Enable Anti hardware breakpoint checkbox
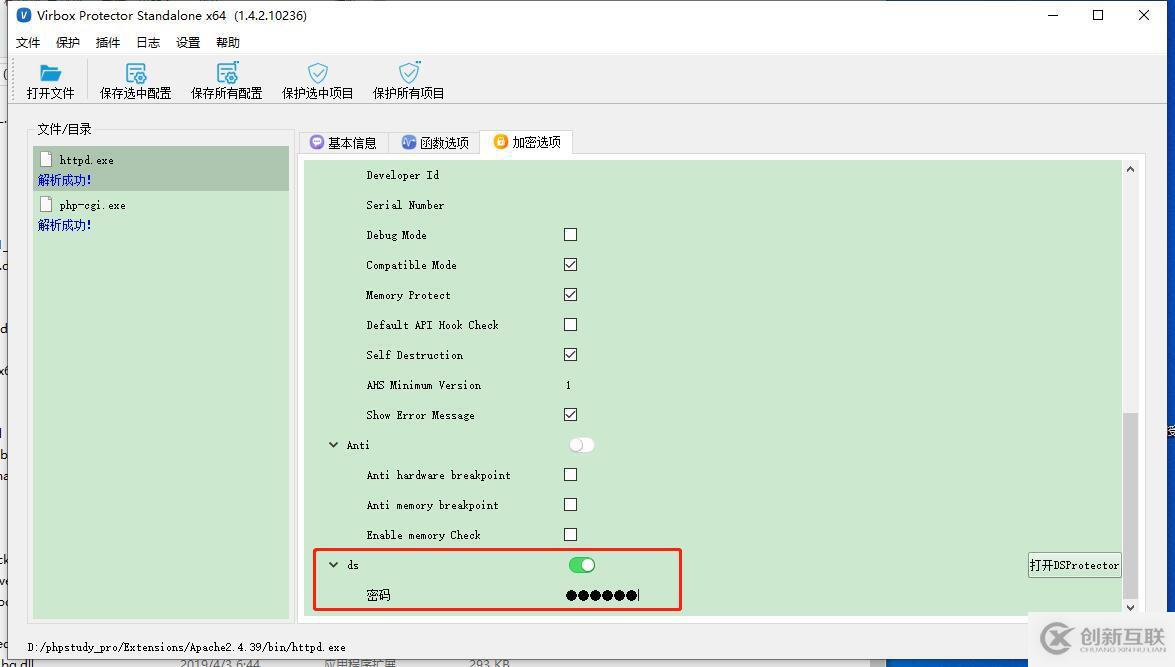1175x667 pixels. 570,474
